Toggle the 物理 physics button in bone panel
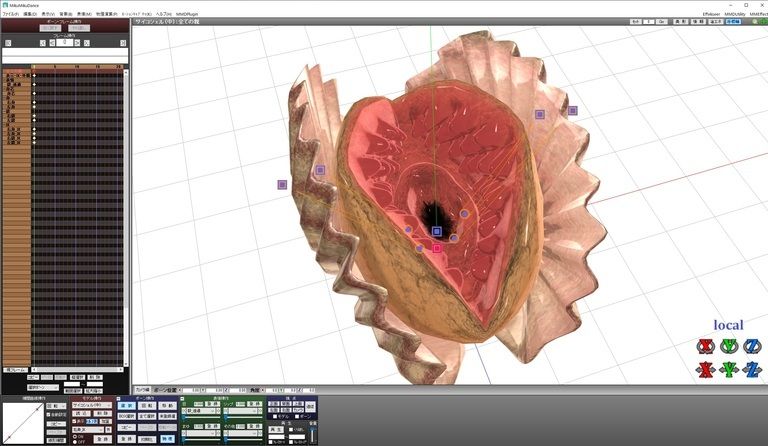This screenshot has height=446, width=768. pyautogui.click(x=168, y=439)
